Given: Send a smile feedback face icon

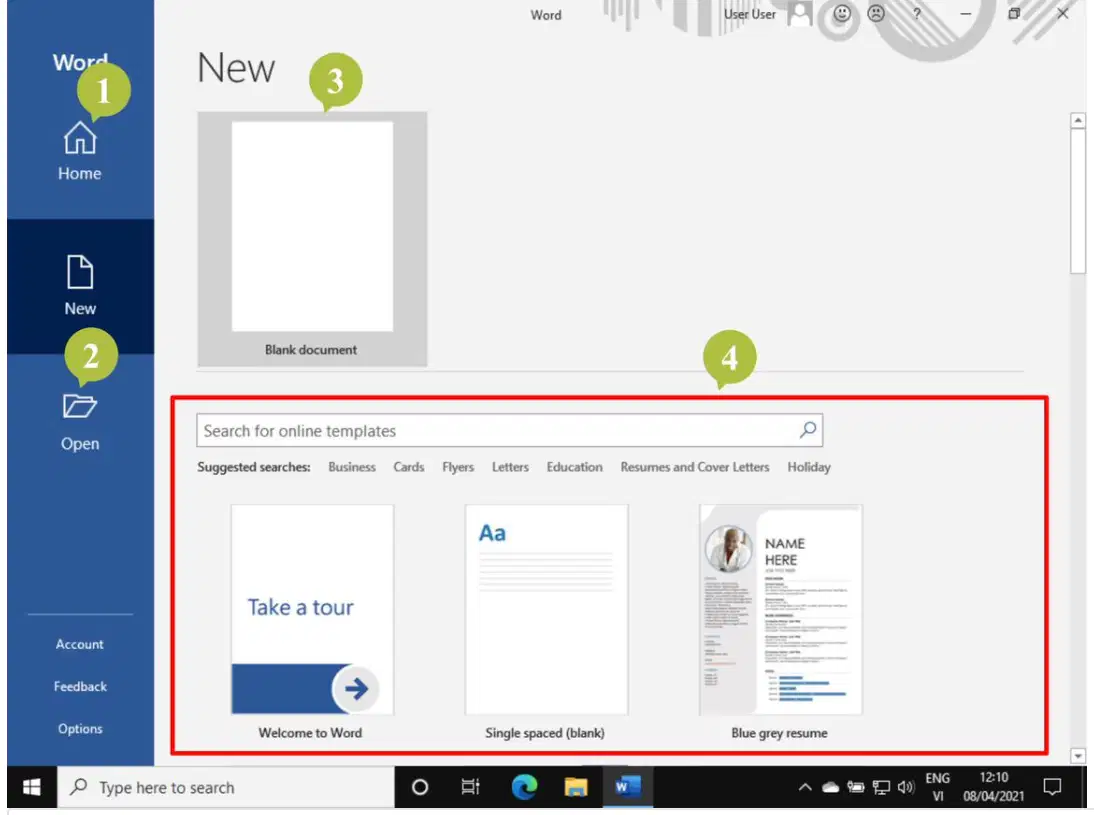Looking at the screenshot, I should [842, 14].
